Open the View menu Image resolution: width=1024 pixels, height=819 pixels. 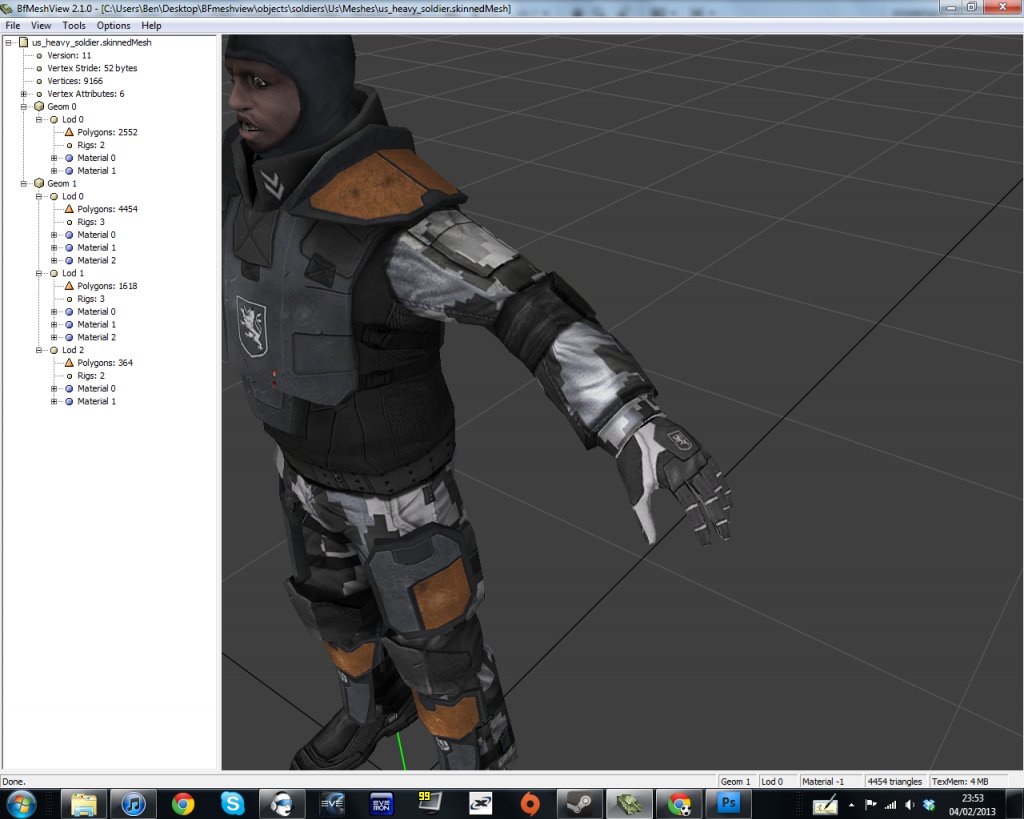pos(40,25)
